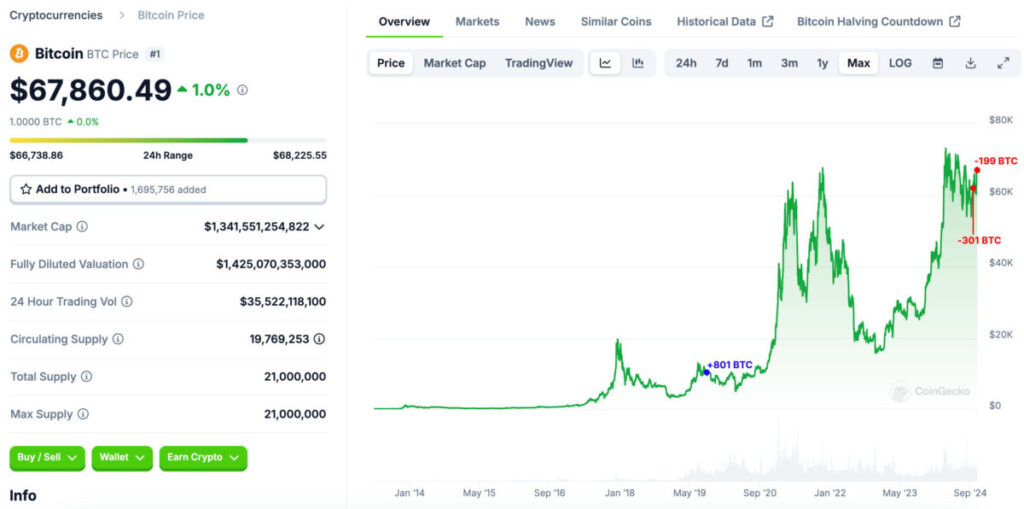Image resolution: width=1024 pixels, height=509 pixels.
Task: Switch to the Markets tab
Action: pos(477,21)
